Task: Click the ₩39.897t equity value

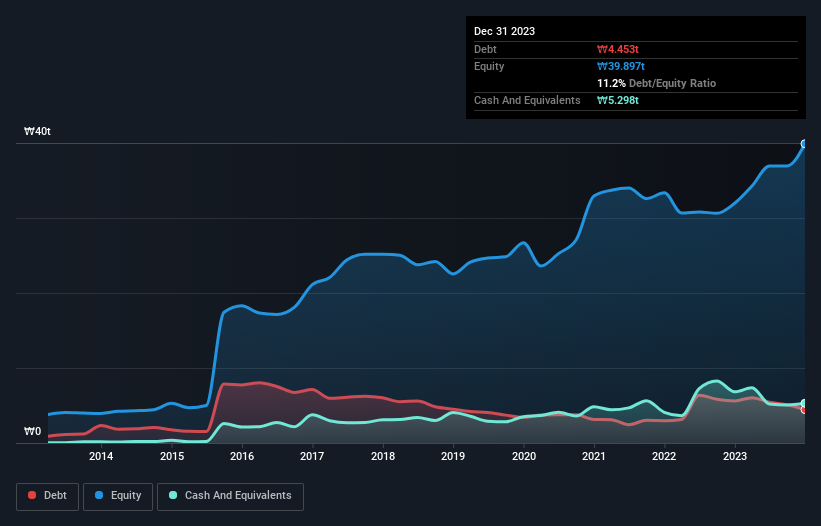Action: pyautogui.click(x=621, y=66)
